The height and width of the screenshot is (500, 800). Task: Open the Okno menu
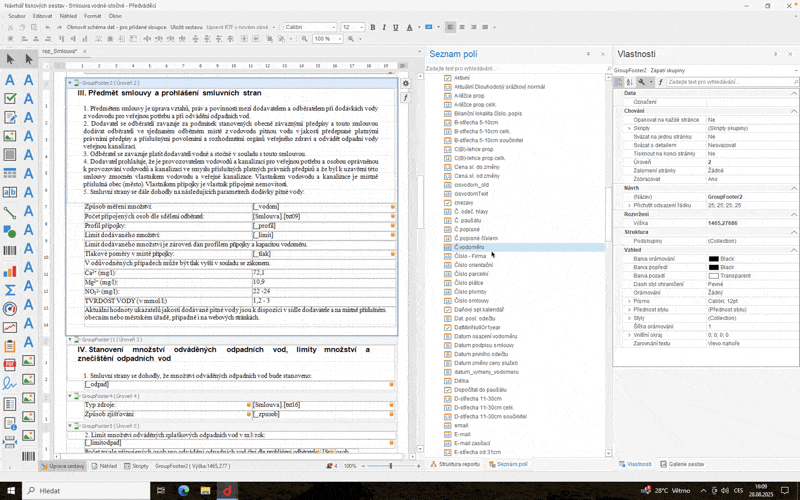(x=115, y=16)
